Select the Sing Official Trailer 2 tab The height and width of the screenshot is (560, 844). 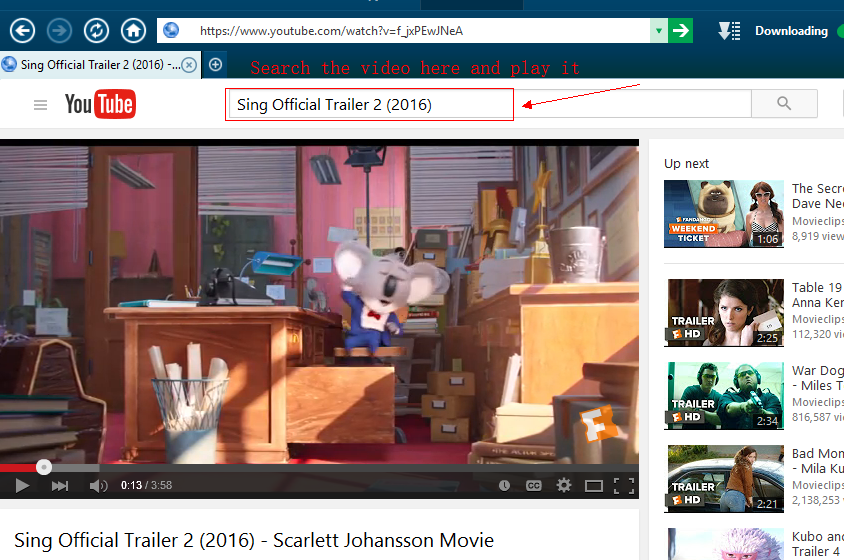coord(100,65)
